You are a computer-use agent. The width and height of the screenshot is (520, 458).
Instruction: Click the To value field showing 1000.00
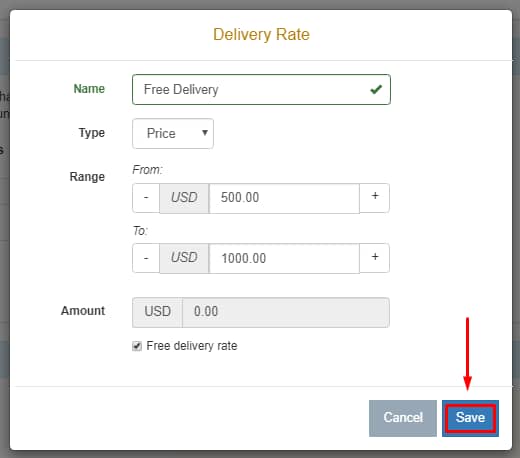click(284, 258)
